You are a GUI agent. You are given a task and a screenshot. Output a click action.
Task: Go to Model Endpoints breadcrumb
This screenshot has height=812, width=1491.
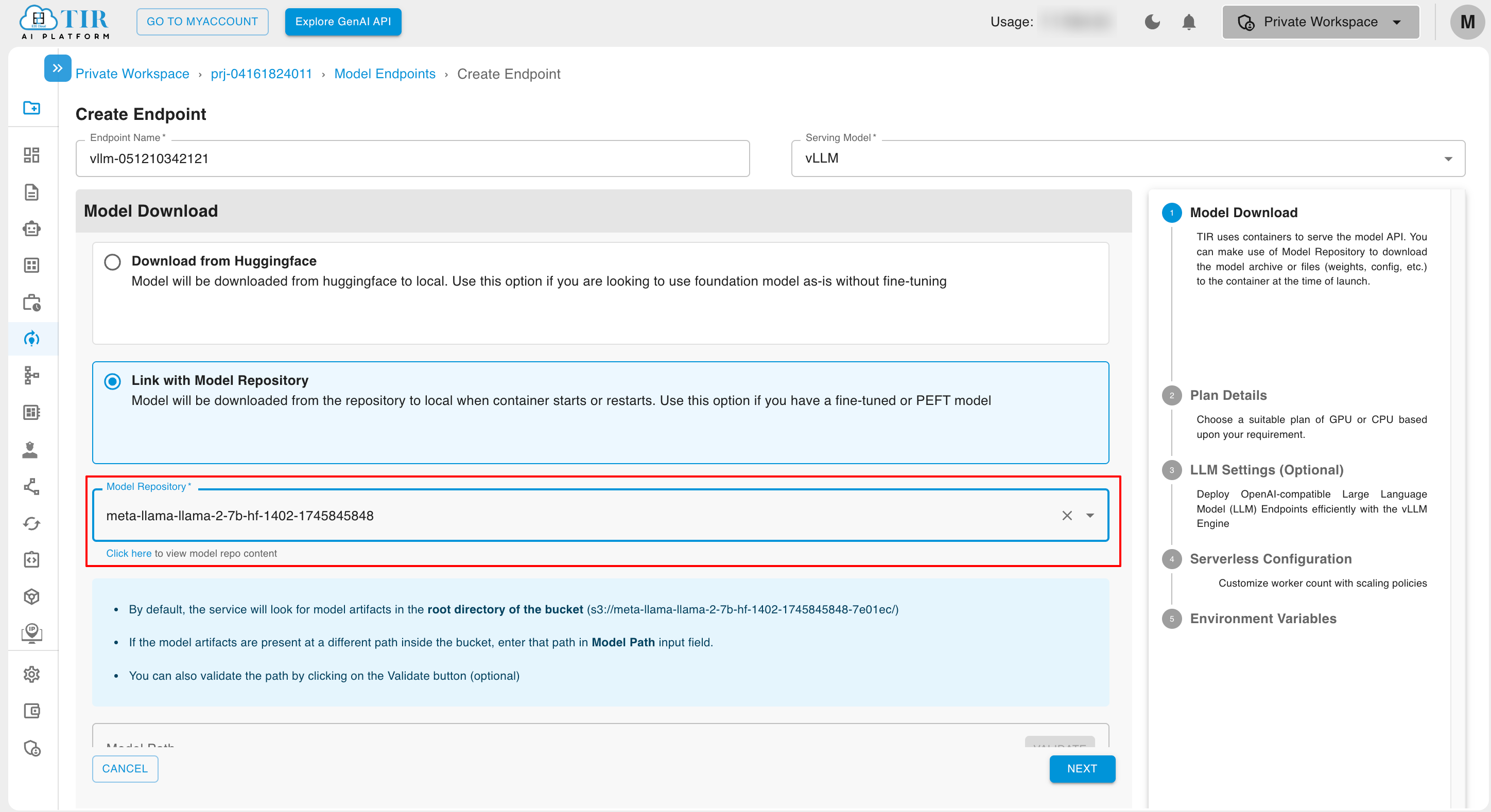(x=385, y=74)
